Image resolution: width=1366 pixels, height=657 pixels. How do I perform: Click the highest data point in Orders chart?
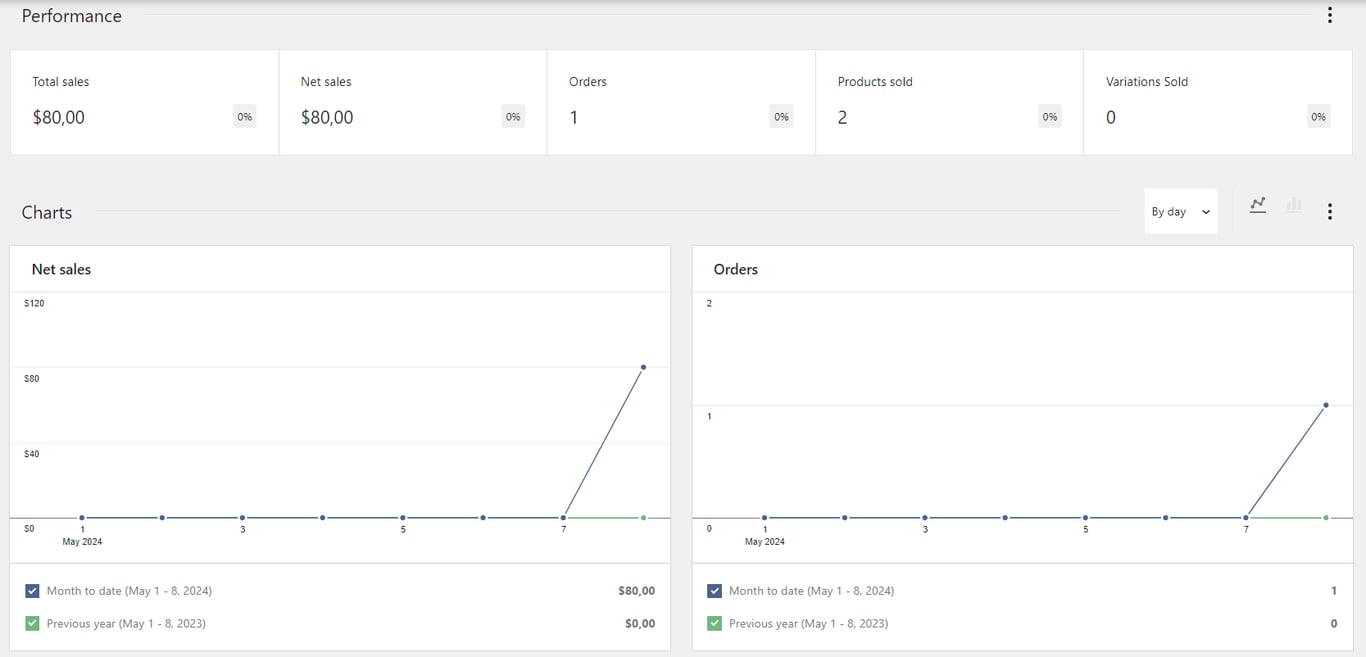(1326, 405)
